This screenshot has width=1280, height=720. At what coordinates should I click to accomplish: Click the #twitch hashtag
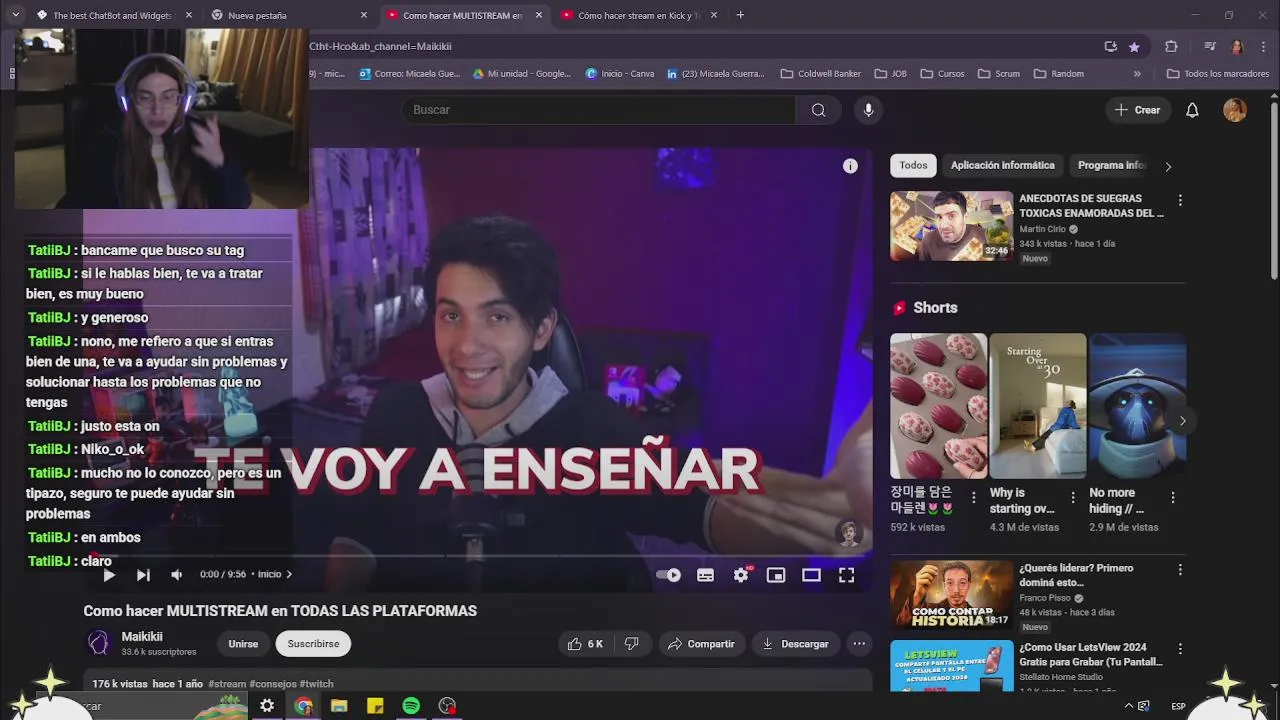[316, 684]
